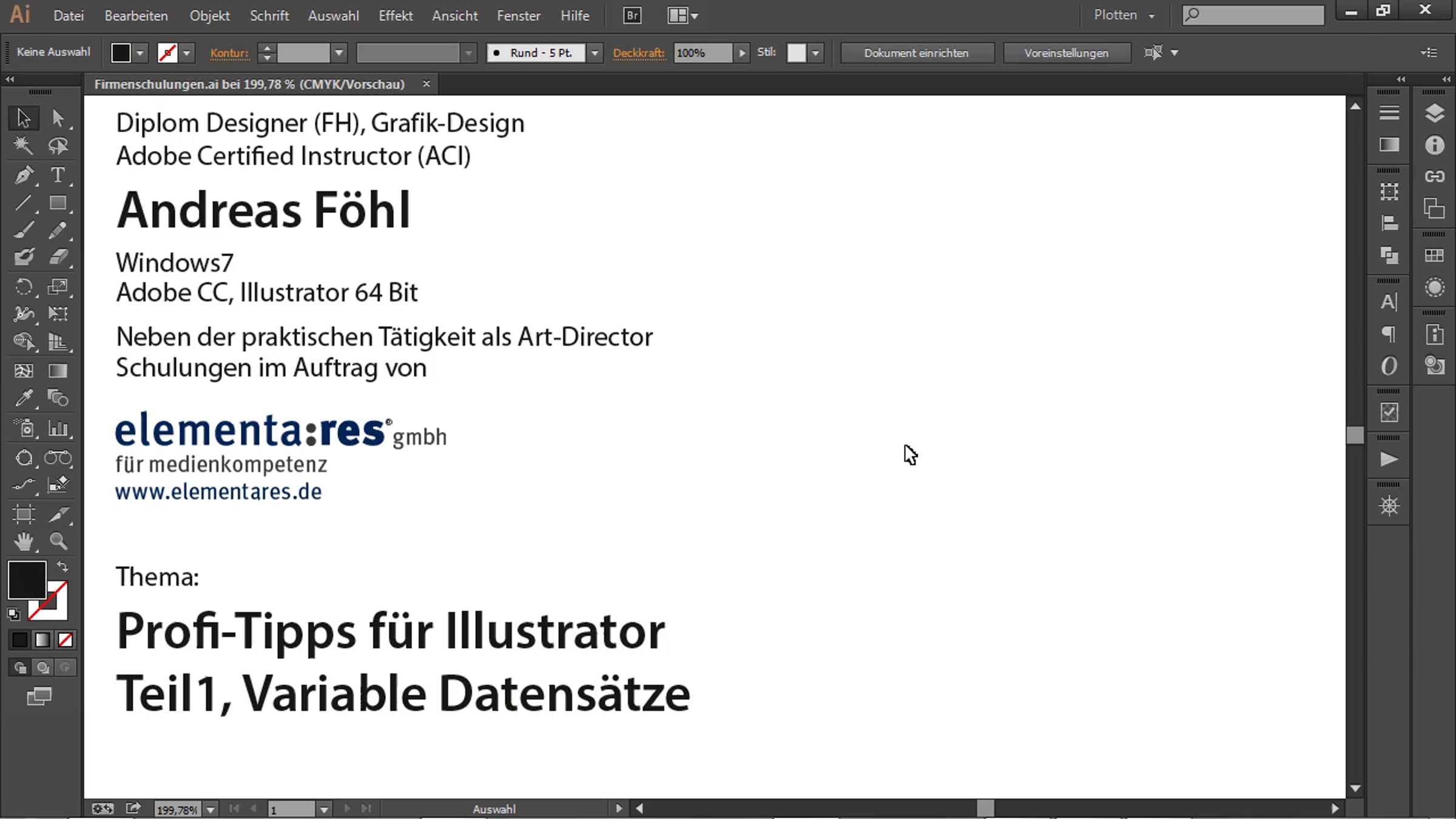This screenshot has height=819, width=1456.
Task: Open the stroke color dropdown in control bar
Action: point(187,53)
